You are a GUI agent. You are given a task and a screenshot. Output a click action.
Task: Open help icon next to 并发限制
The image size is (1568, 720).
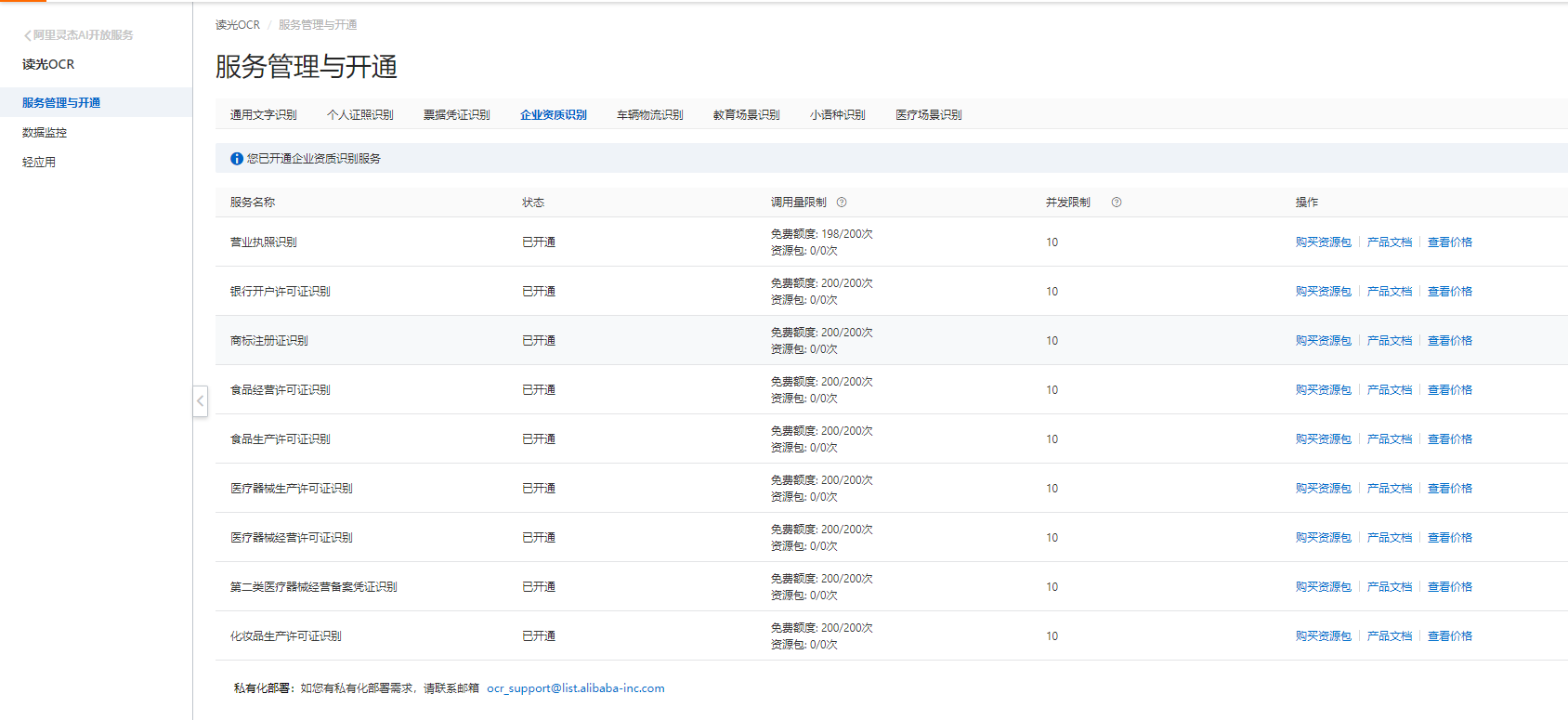[x=1117, y=203]
